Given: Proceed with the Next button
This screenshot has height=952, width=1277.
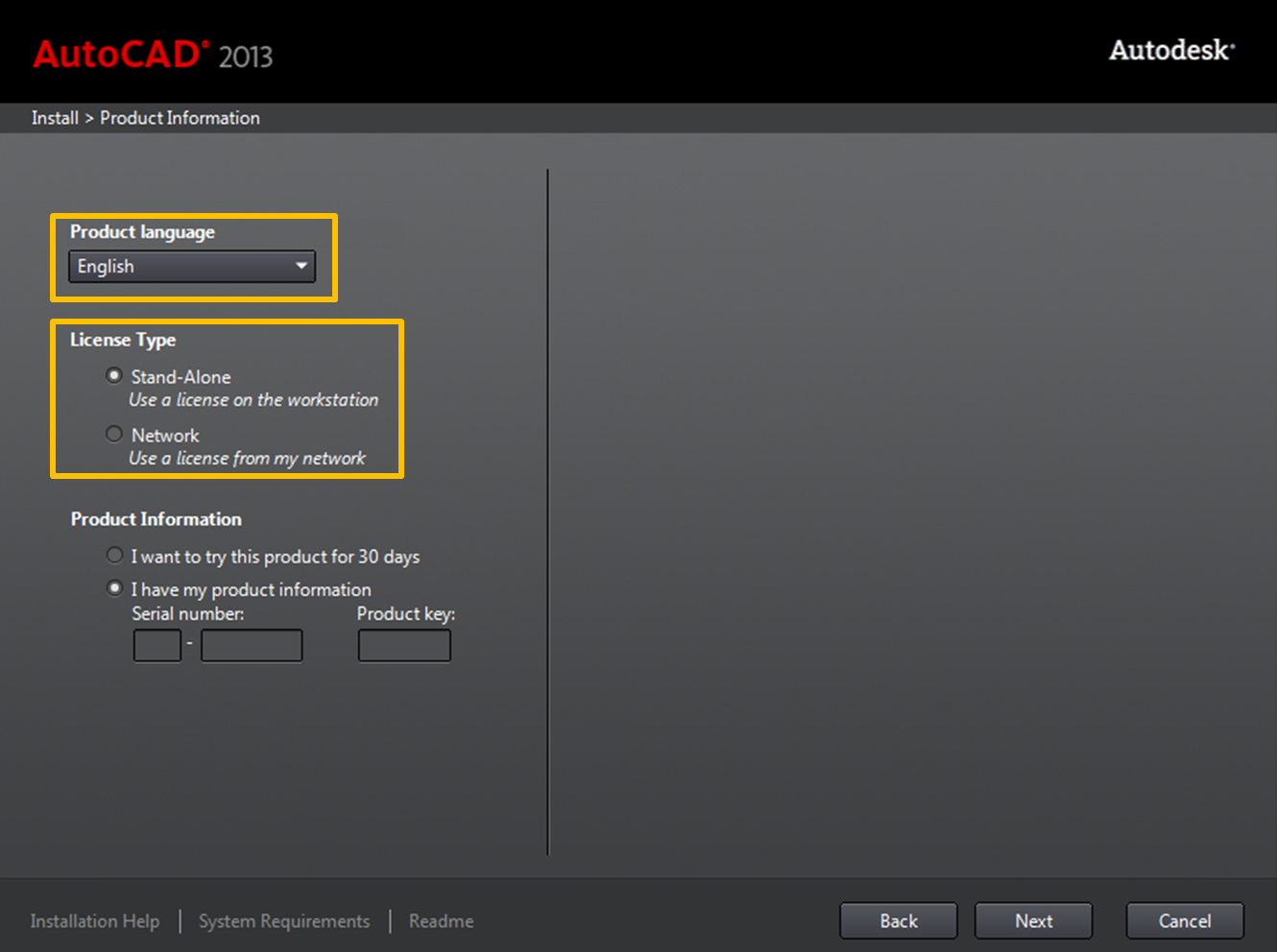Looking at the screenshot, I should click(1033, 921).
